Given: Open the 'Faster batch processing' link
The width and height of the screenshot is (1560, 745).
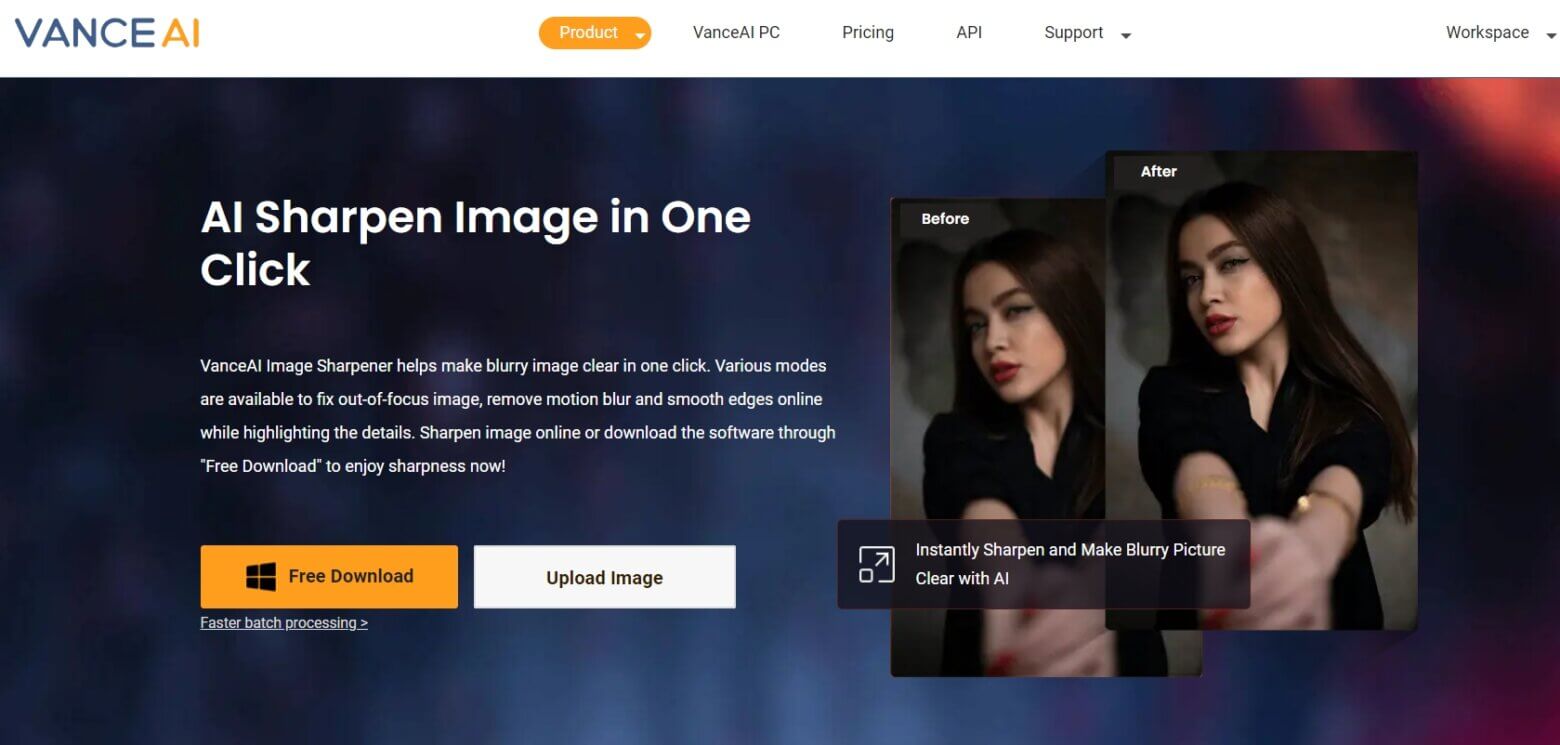Looking at the screenshot, I should [x=284, y=622].
